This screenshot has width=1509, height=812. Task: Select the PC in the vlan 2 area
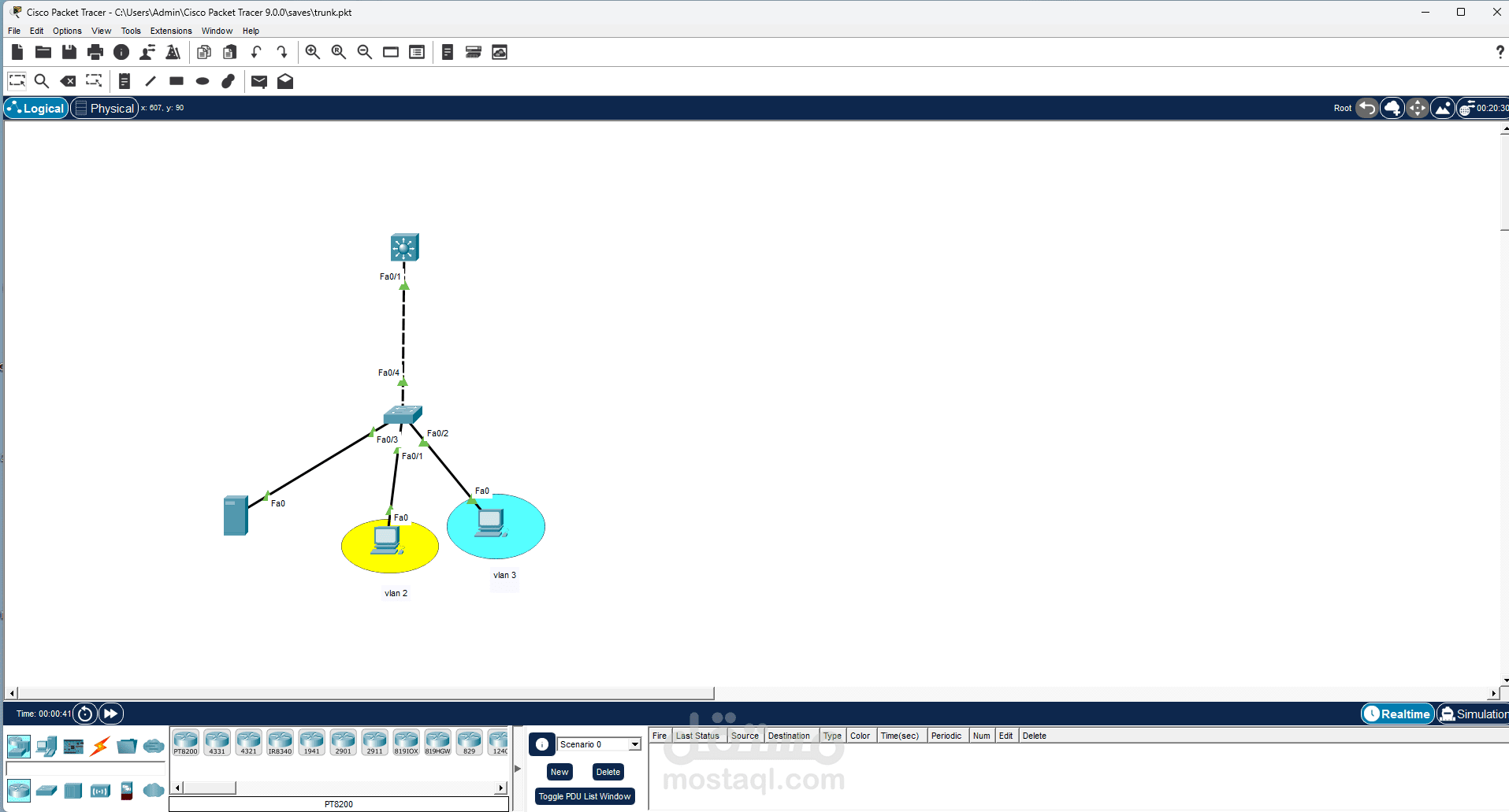pyautogui.click(x=388, y=540)
